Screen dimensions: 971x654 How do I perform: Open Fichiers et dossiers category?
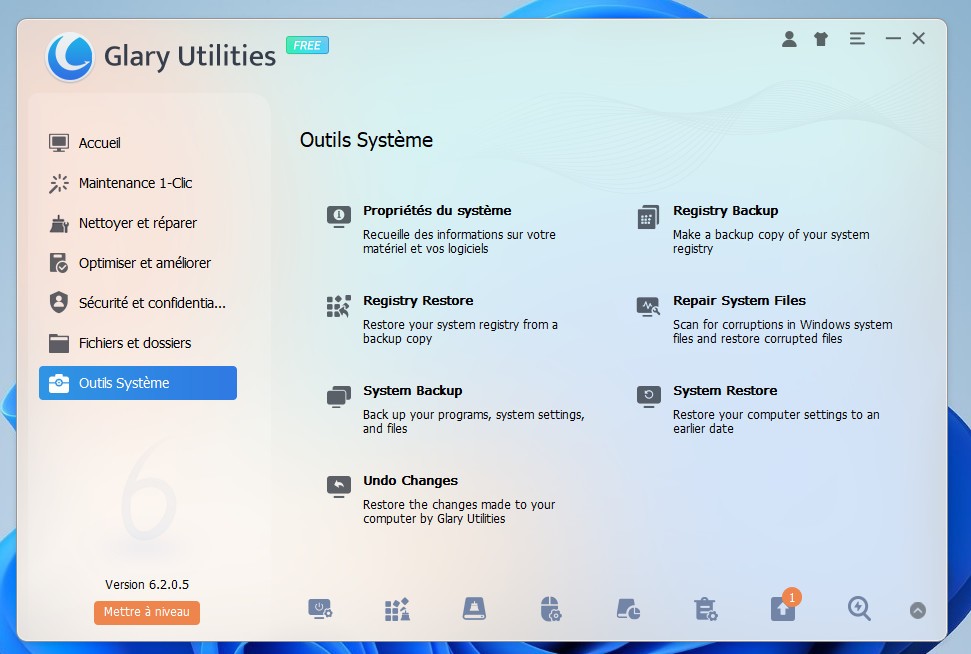pyautogui.click(x=134, y=343)
